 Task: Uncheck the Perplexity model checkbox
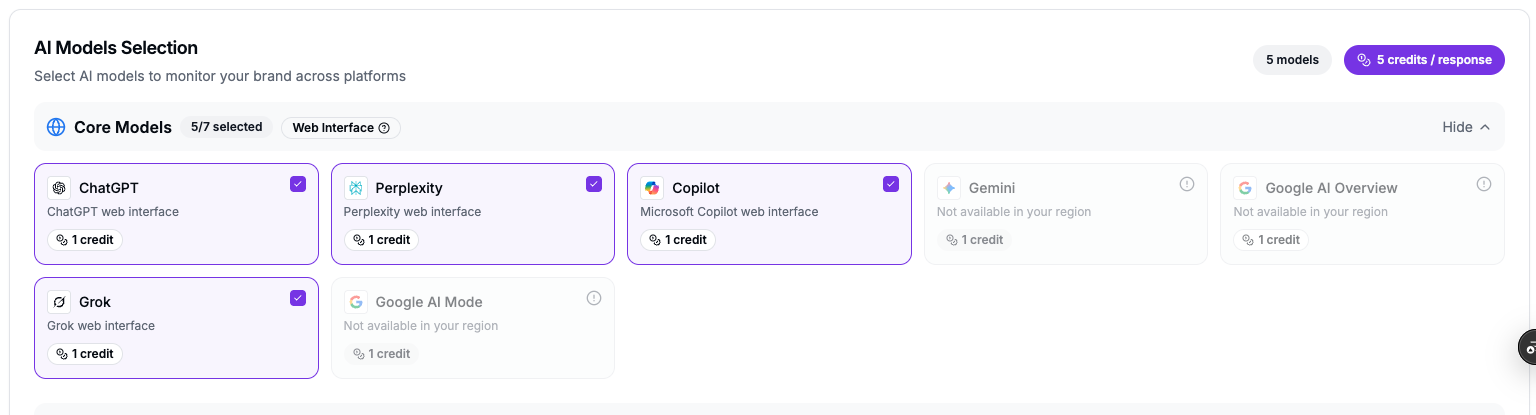tap(594, 184)
